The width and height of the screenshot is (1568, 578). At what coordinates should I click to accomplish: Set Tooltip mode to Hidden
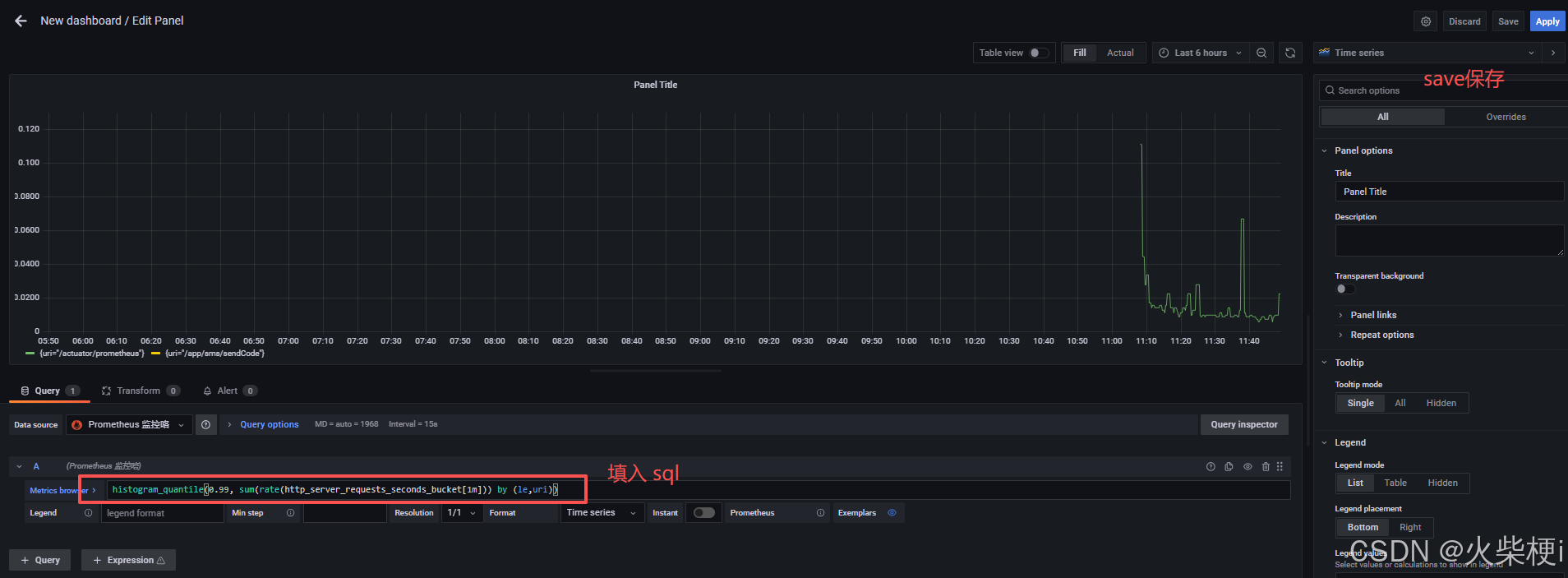pyautogui.click(x=1441, y=403)
